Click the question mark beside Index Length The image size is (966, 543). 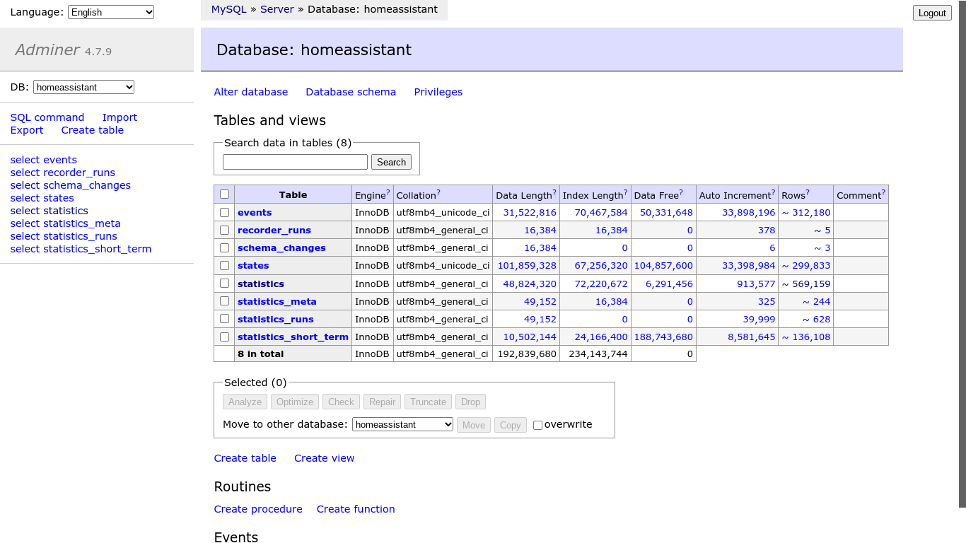(626, 192)
